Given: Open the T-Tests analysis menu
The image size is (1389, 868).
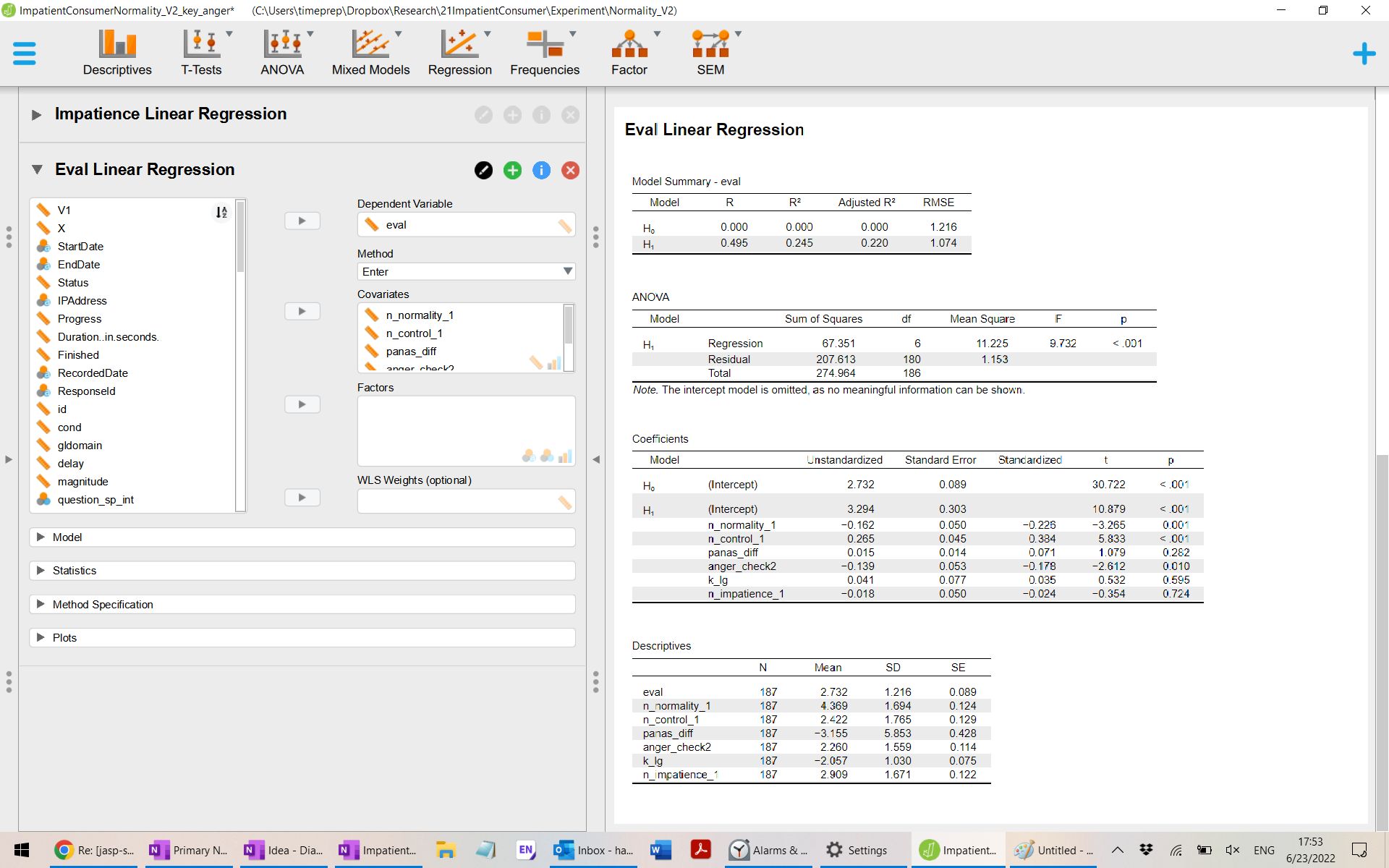Looking at the screenshot, I should 201,53.
